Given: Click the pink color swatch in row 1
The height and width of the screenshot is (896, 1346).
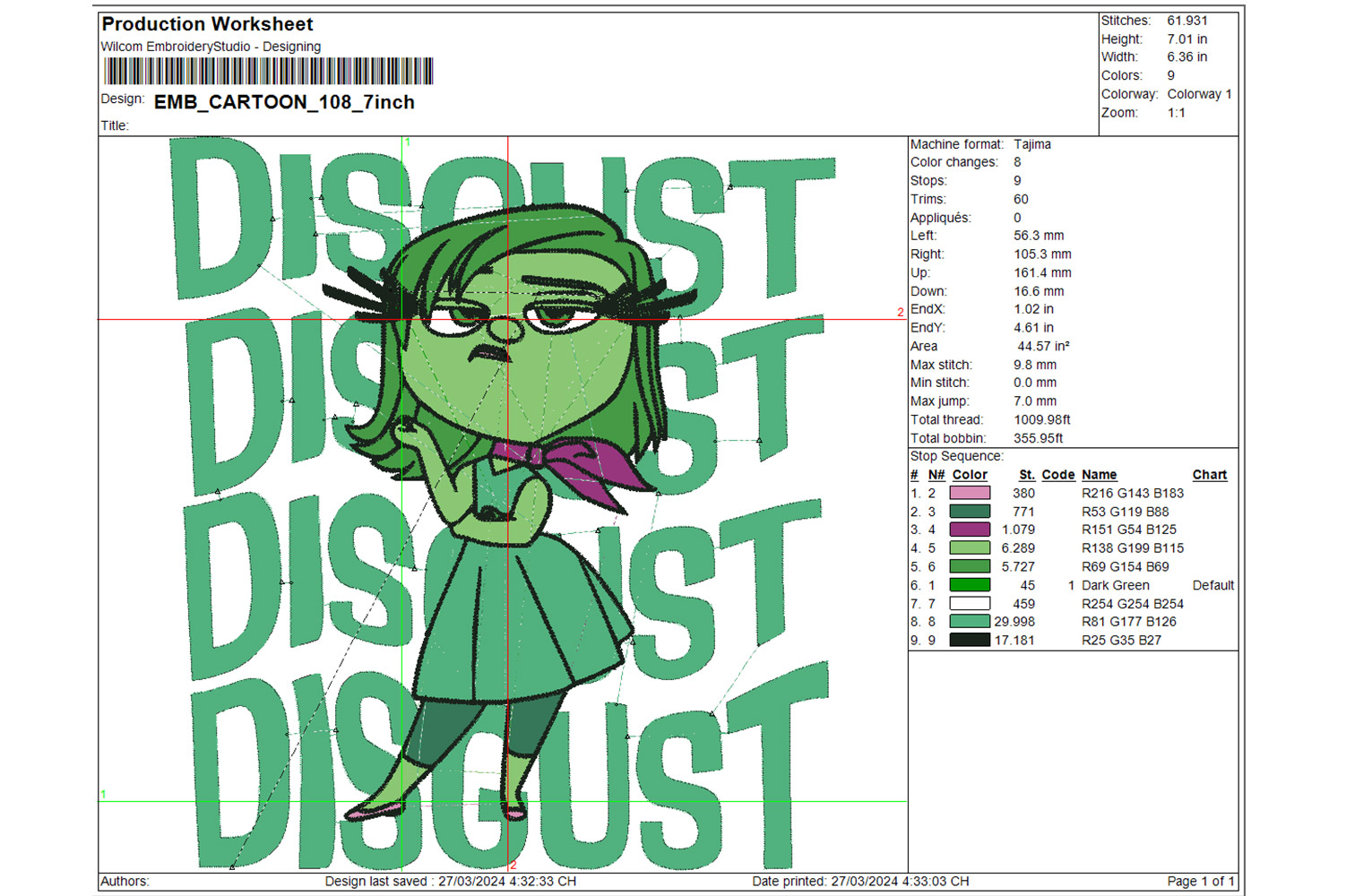Looking at the screenshot, I should (970, 493).
